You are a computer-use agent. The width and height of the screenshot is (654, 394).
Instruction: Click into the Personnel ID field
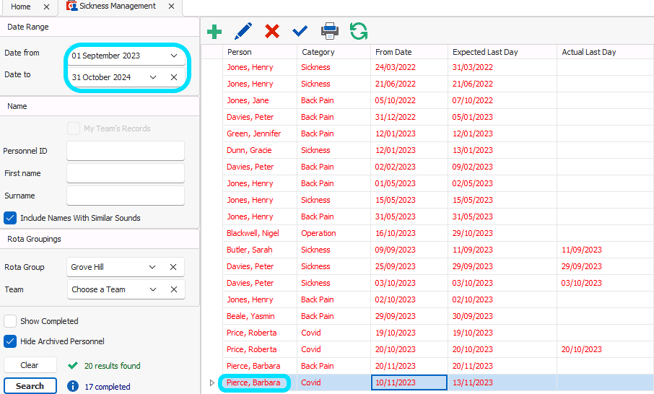pyautogui.click(x=126, y=151)
